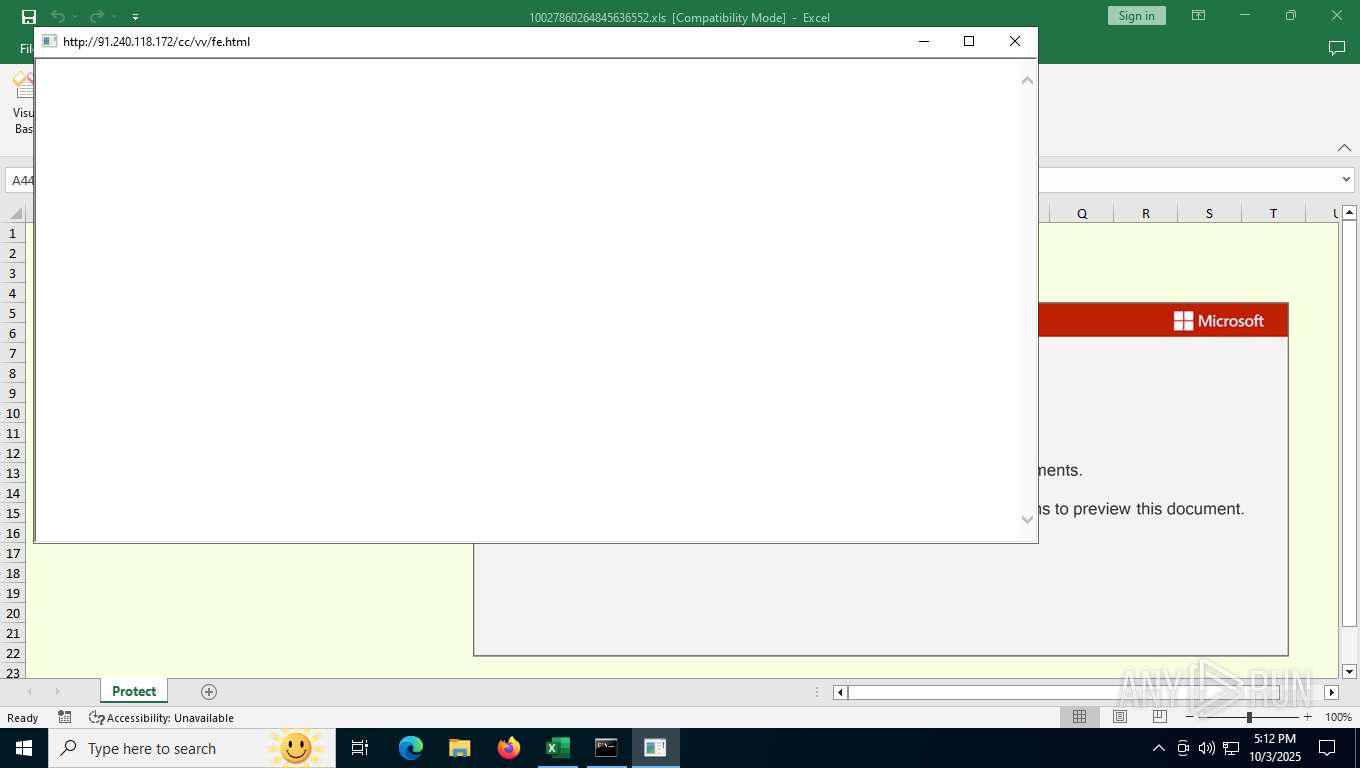Undo the last action in Excel
Screen dimensions: 1360x768
58,16
